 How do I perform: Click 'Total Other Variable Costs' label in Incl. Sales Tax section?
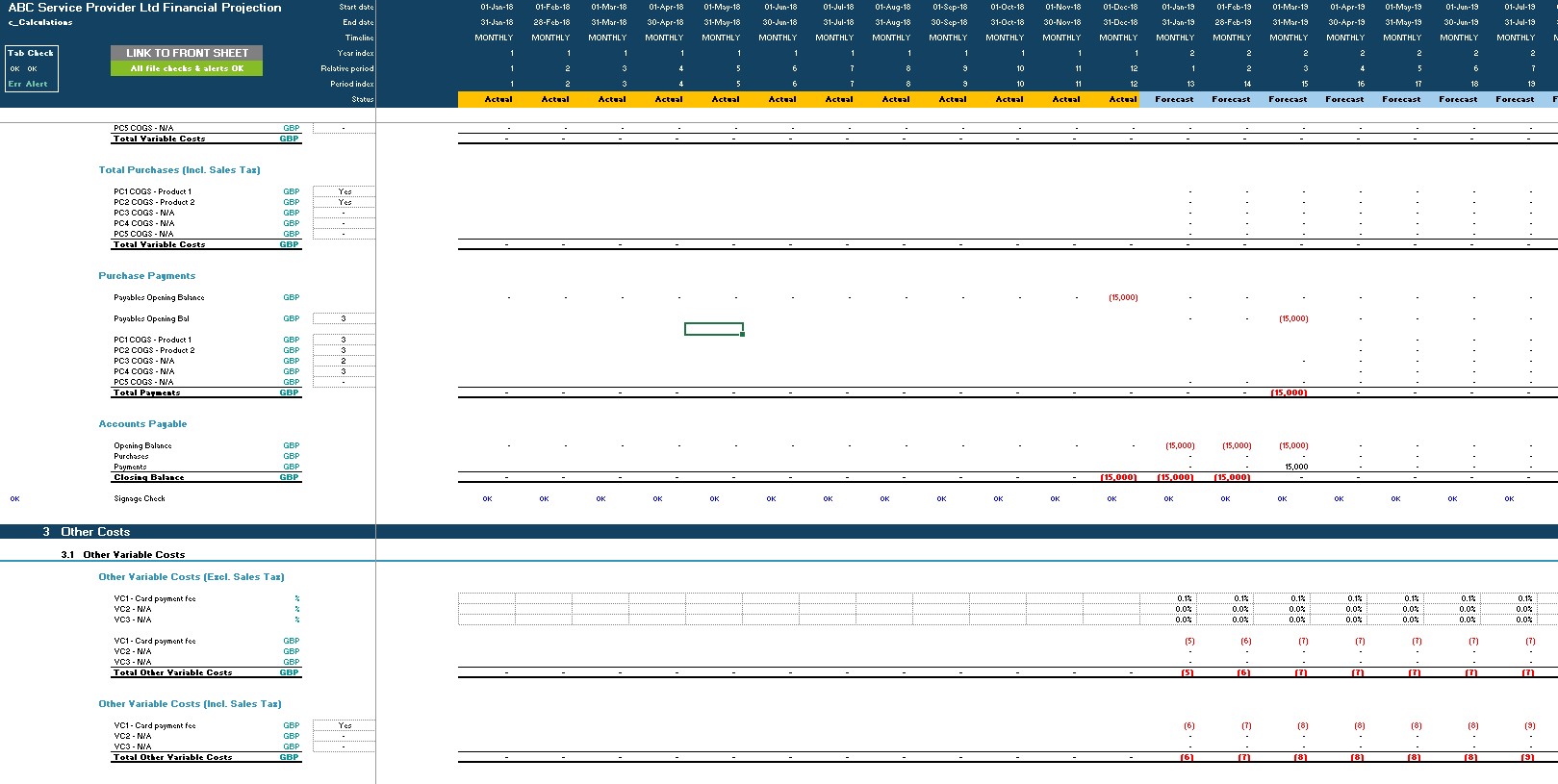(x=172, y=757)
